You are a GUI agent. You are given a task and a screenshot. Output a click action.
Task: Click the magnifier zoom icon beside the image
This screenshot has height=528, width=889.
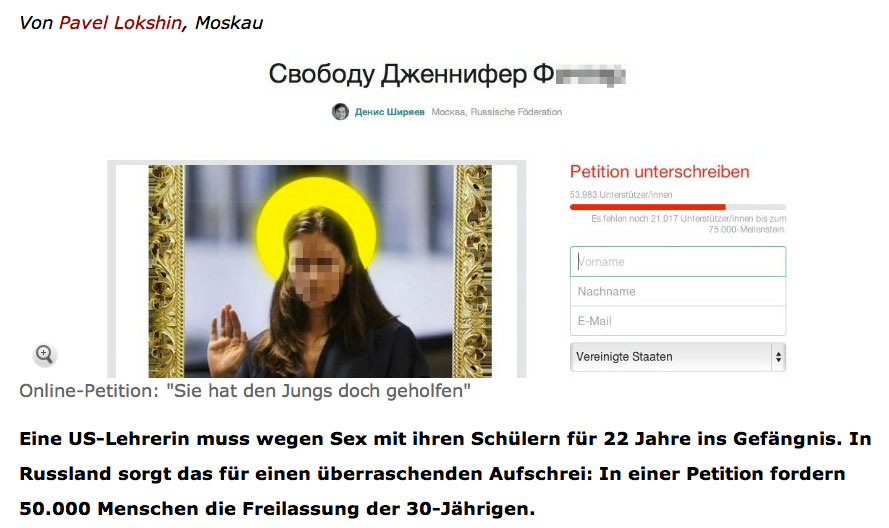(44, 354)
